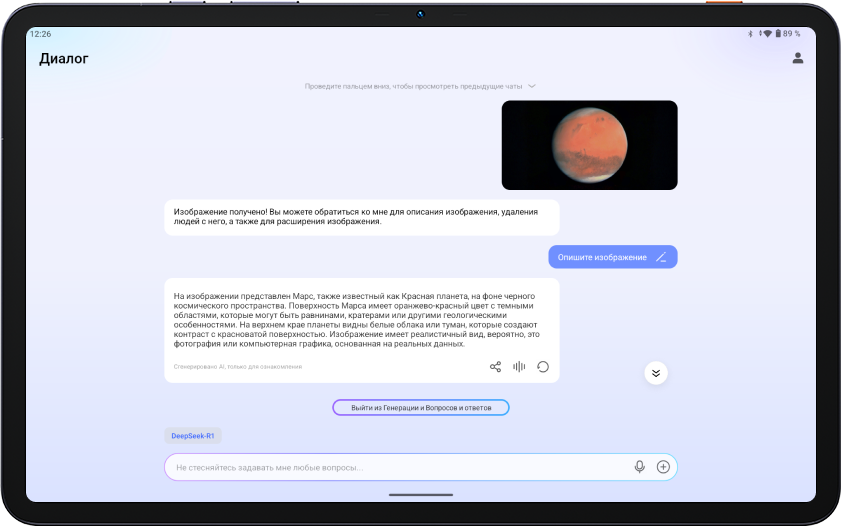The width and height of the screenshot is (841, 526).
Task: Edit the 'Опишите изображение' prompt with pencil icon
Action: (661, 257)
